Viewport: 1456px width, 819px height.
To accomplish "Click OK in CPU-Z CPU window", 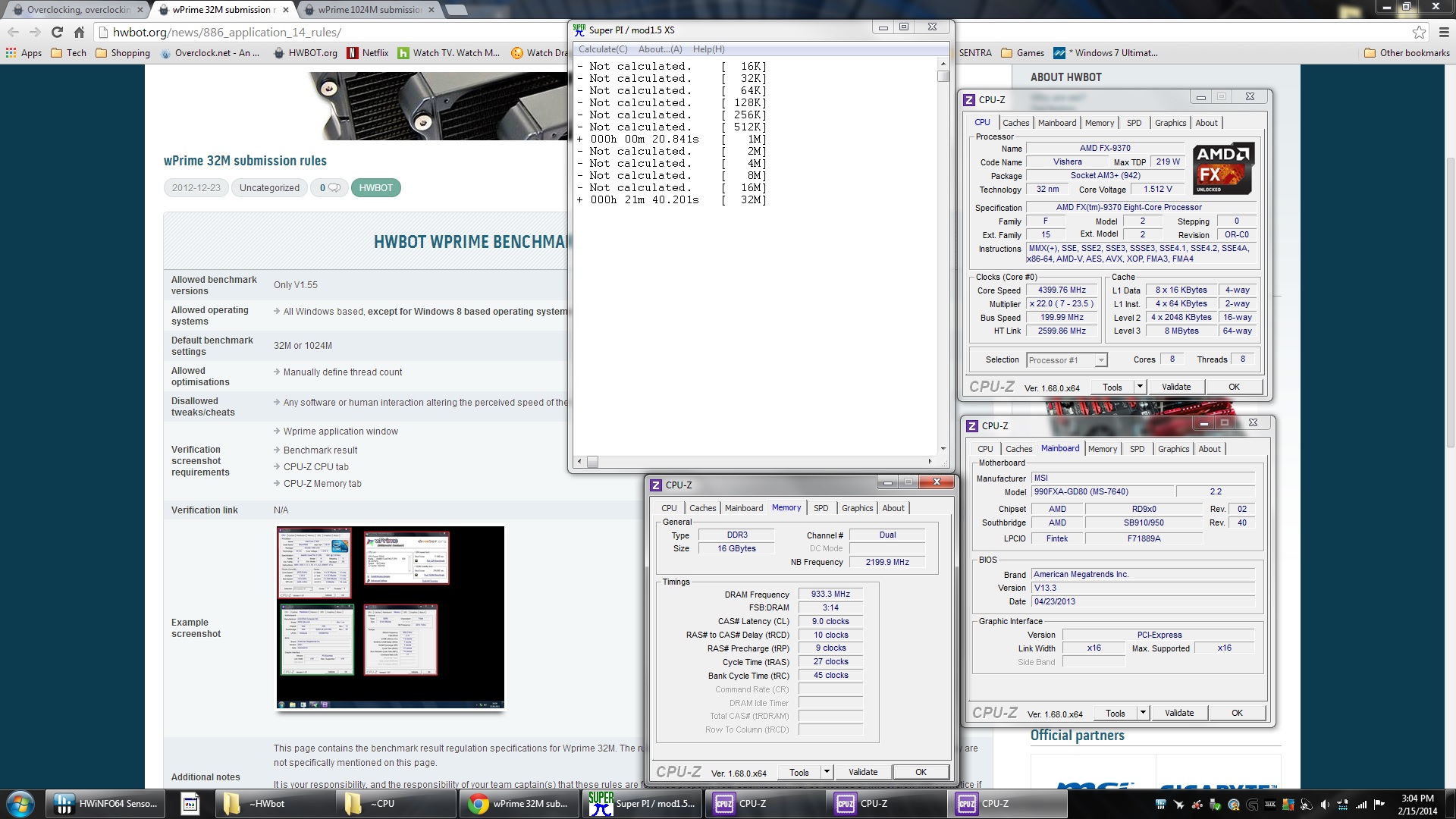I will 1234,387.
